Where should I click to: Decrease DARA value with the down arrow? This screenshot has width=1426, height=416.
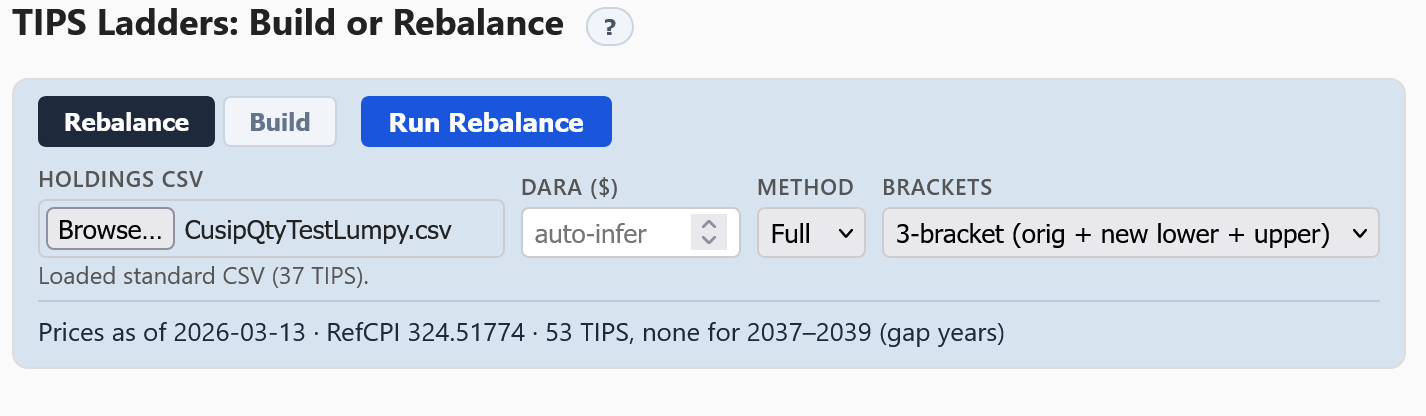[708, 240]
